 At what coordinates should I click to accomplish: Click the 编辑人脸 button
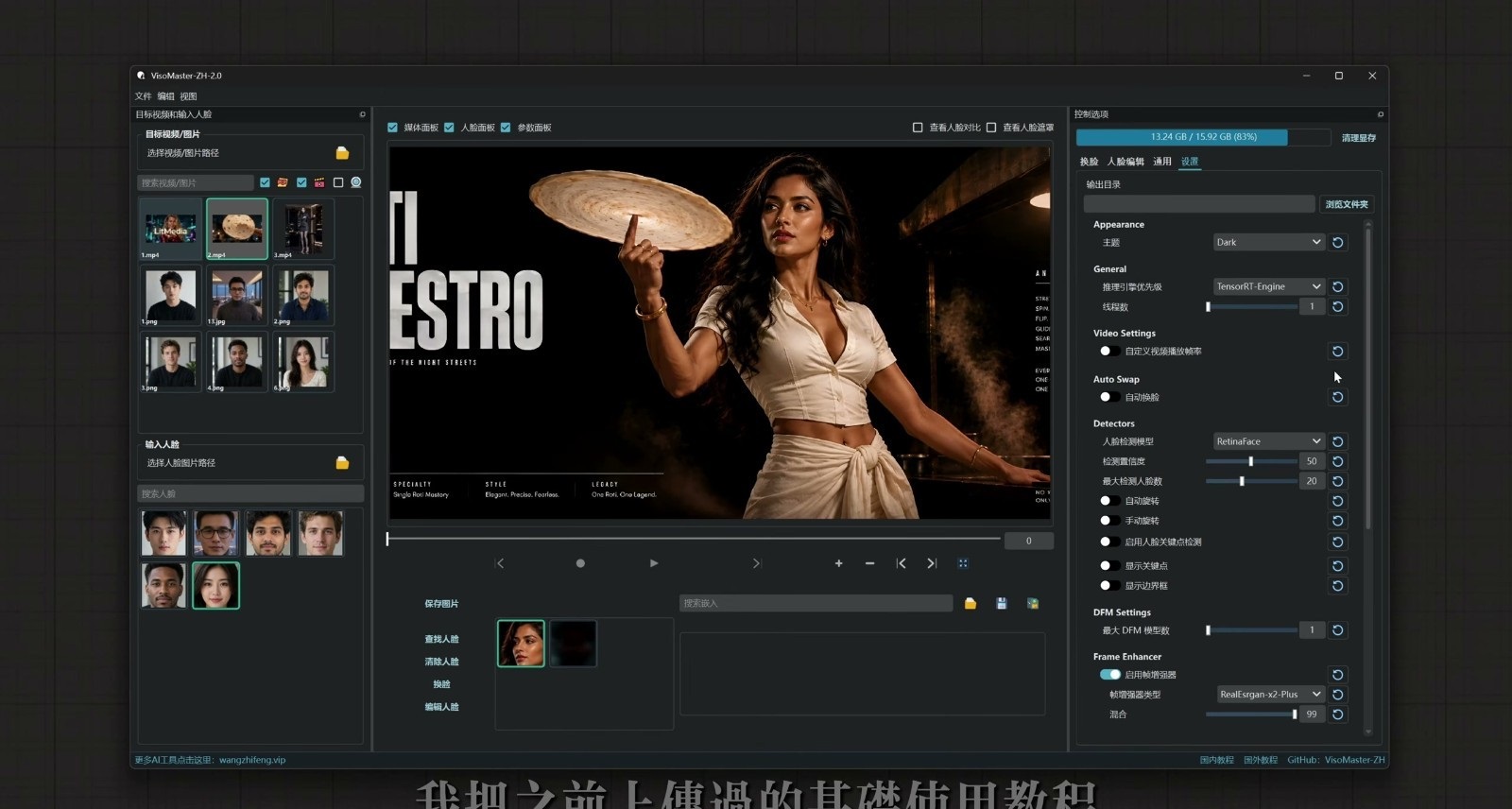[x=441, y=707]
